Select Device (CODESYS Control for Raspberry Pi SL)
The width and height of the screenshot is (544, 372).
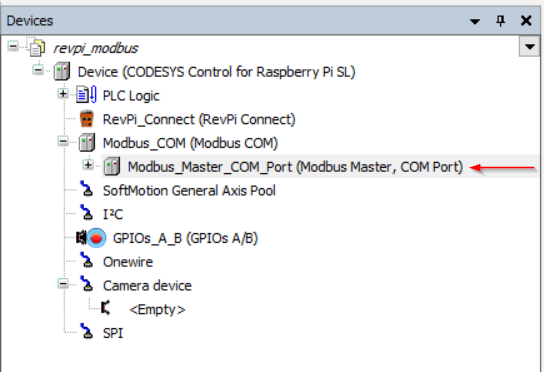click(216, 72)
